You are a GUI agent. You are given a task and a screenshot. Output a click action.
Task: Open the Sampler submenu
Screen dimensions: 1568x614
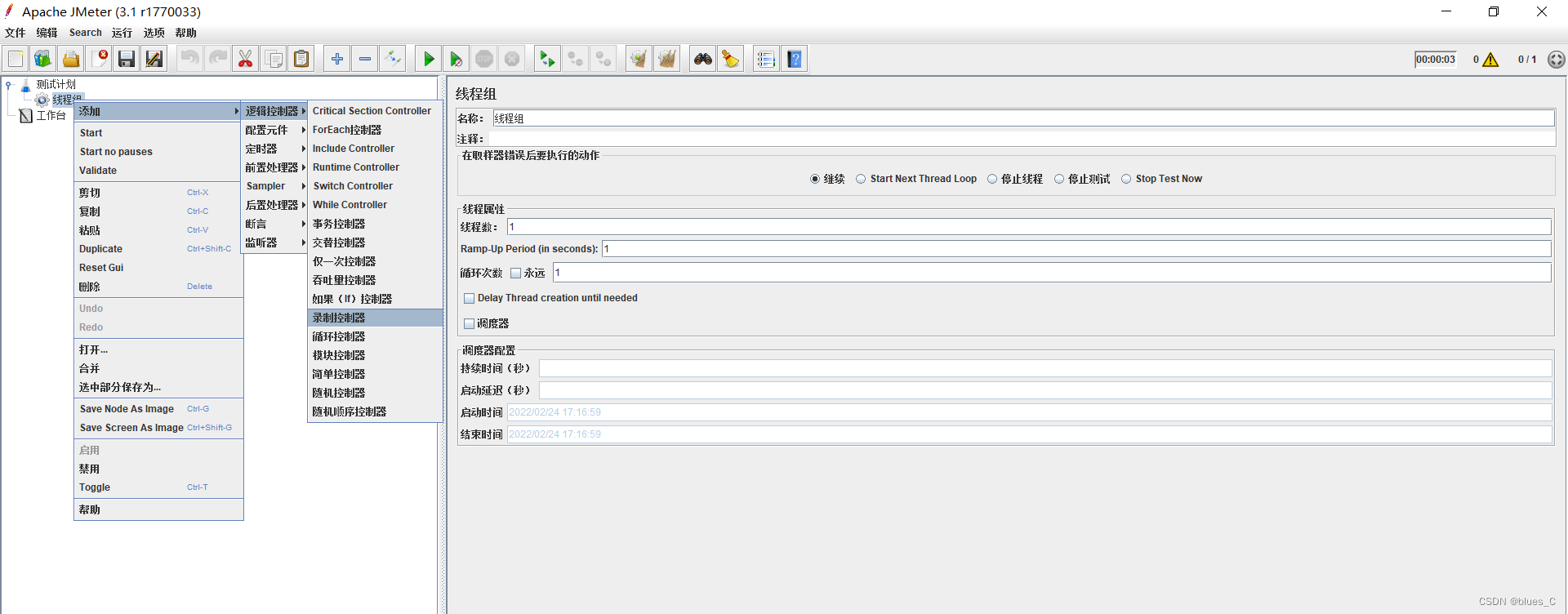[275, 186]
